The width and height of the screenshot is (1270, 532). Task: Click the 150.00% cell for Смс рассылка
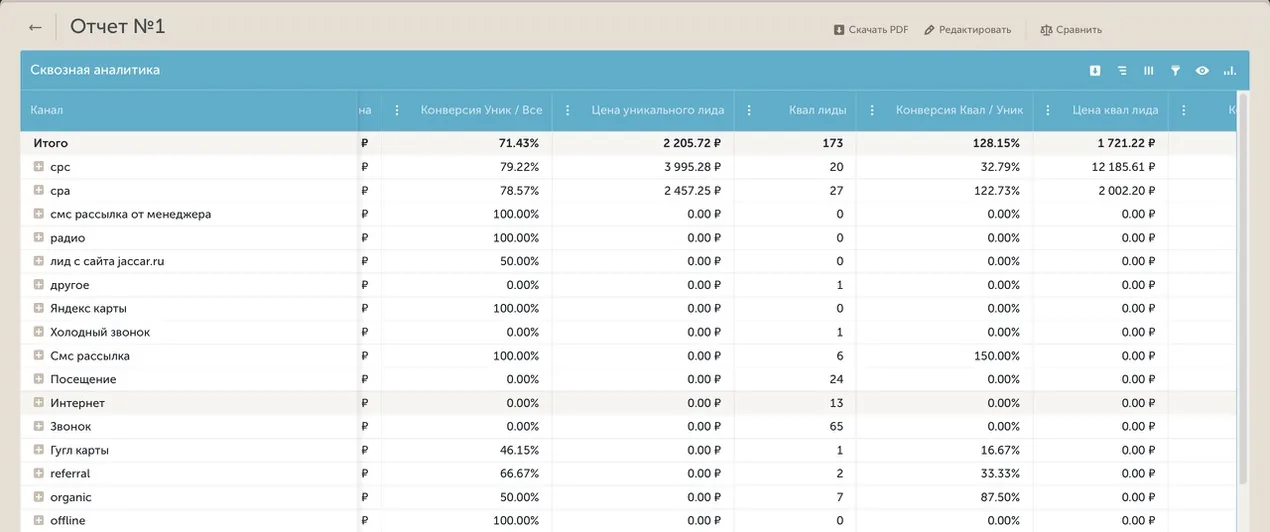999,356
